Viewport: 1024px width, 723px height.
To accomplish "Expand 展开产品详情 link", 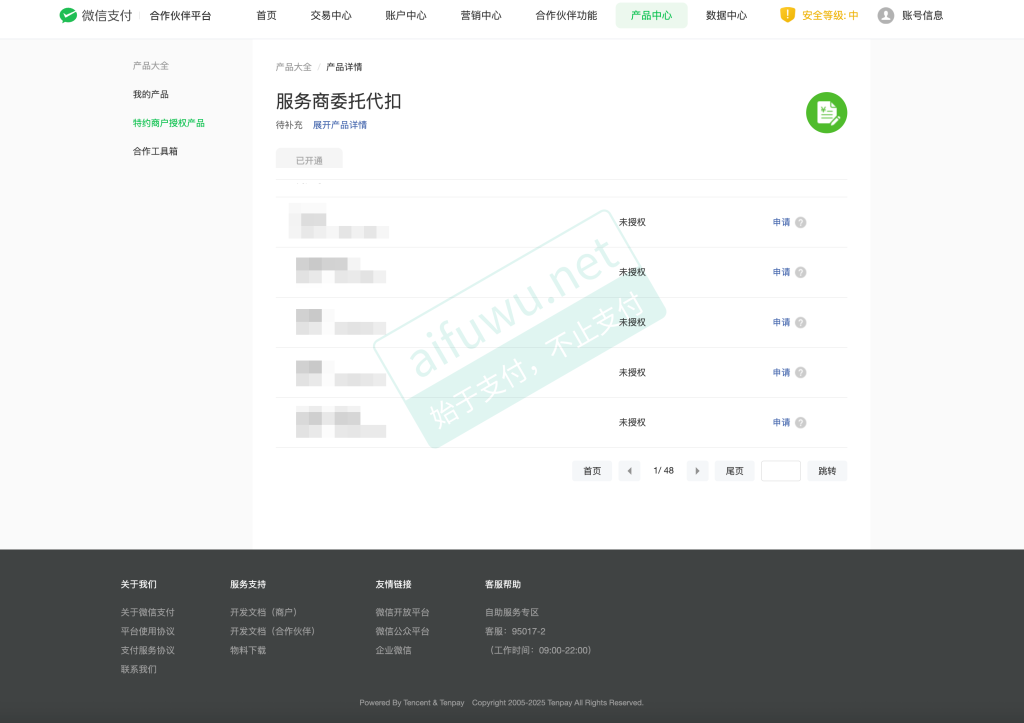I will [x=340, y=125].
